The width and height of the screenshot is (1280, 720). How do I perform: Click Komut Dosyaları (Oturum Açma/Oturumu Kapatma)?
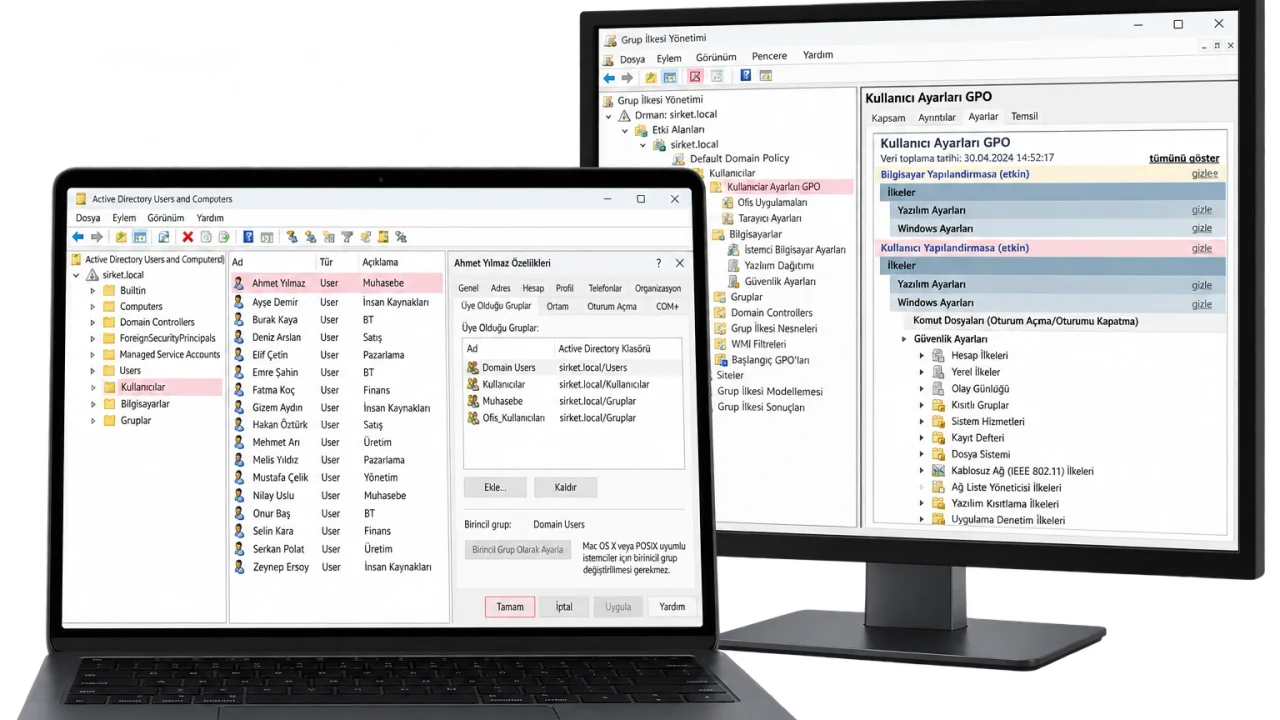1025,322
